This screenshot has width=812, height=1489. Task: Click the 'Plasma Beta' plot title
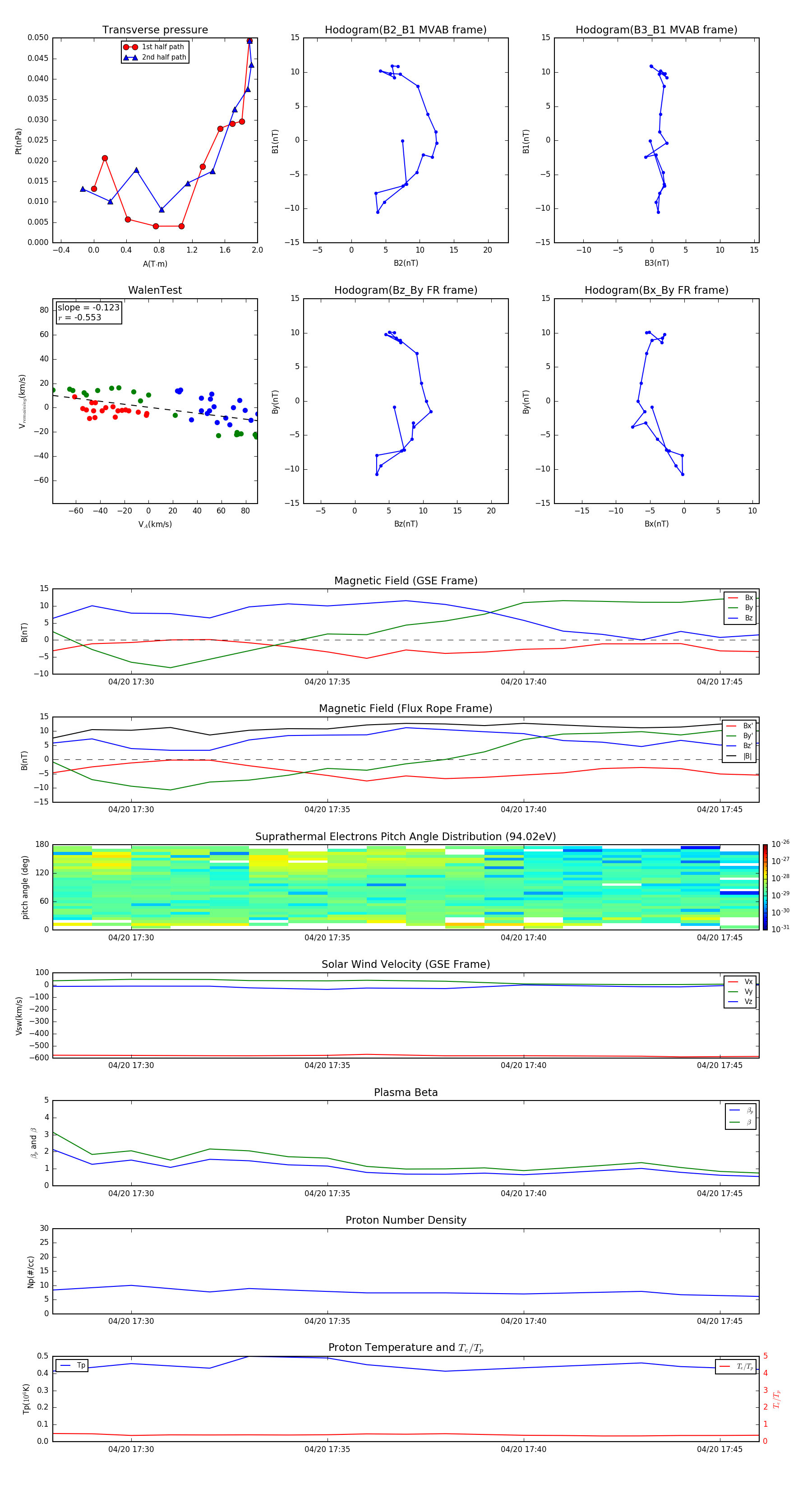406,1092
